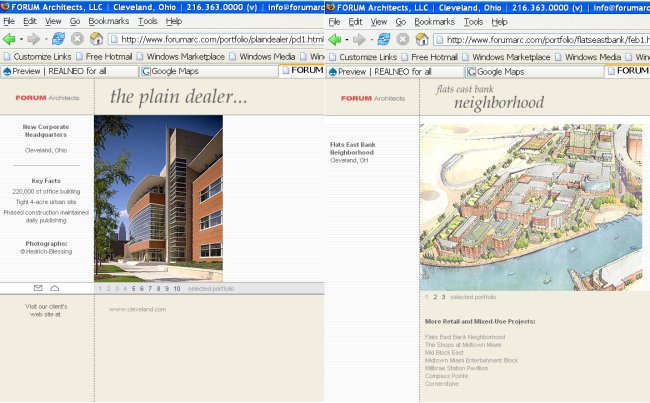Open Bookmarks menu in right window
The height and width of the screenshot is (403, 650).
click(x=434, y=22)
